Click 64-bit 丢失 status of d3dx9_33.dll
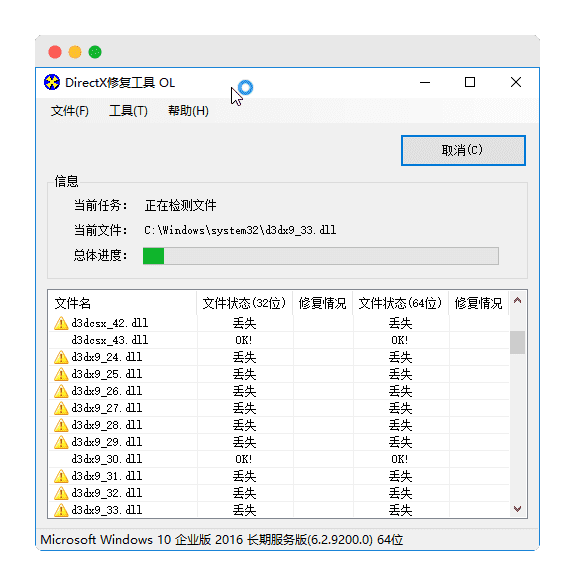Screen dimensions: 575x586 tap(401, 510)
